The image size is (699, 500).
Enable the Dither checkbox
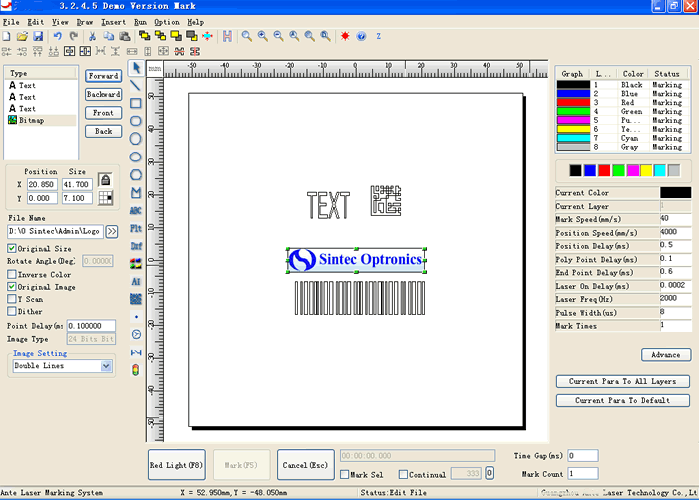[12, 311]
